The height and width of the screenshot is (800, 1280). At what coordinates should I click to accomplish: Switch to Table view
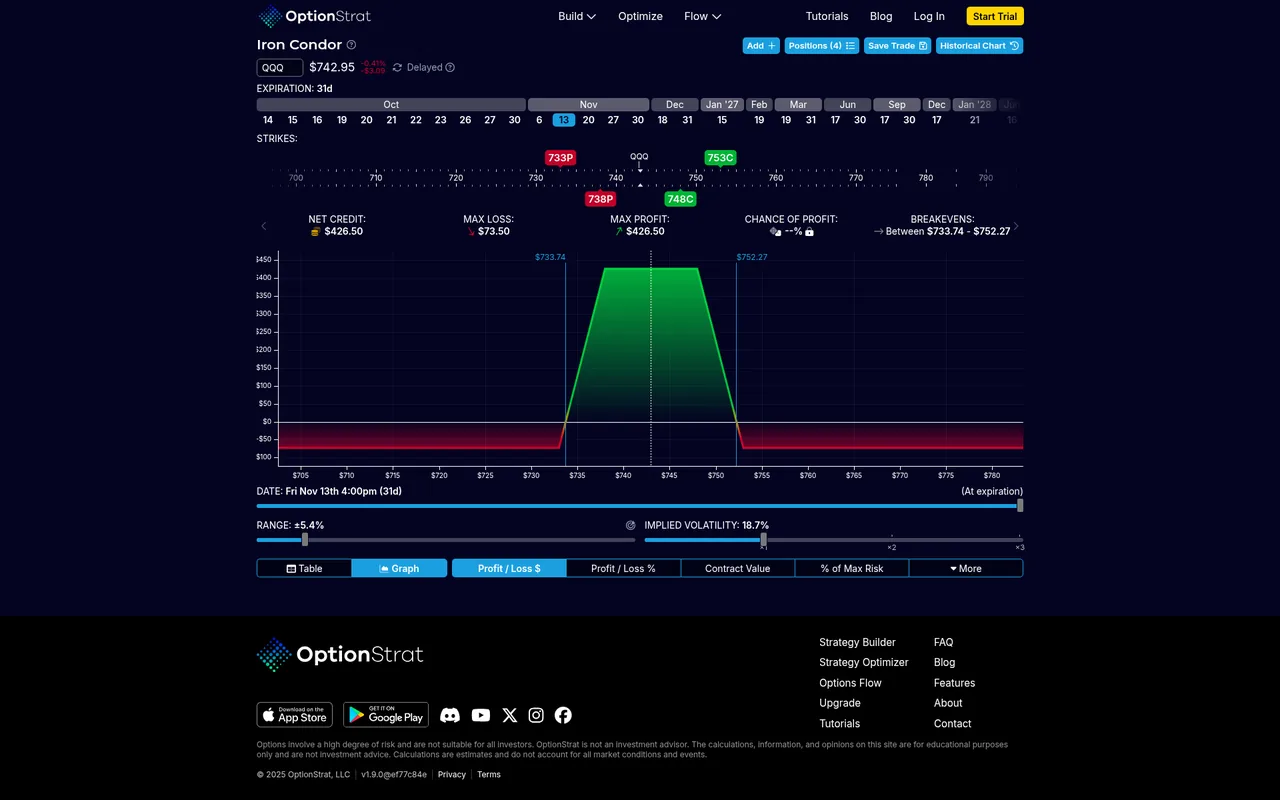pyautogui.click(x=304, y=568)
